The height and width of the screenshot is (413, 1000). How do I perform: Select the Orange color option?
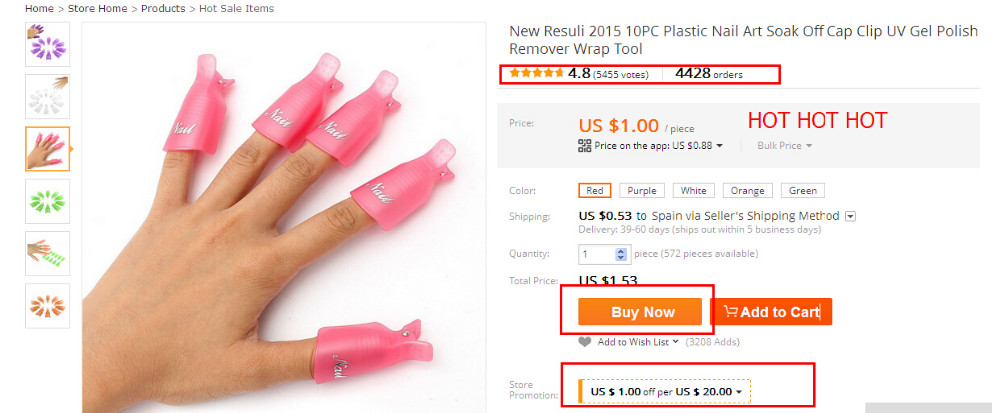pos(747,191)
